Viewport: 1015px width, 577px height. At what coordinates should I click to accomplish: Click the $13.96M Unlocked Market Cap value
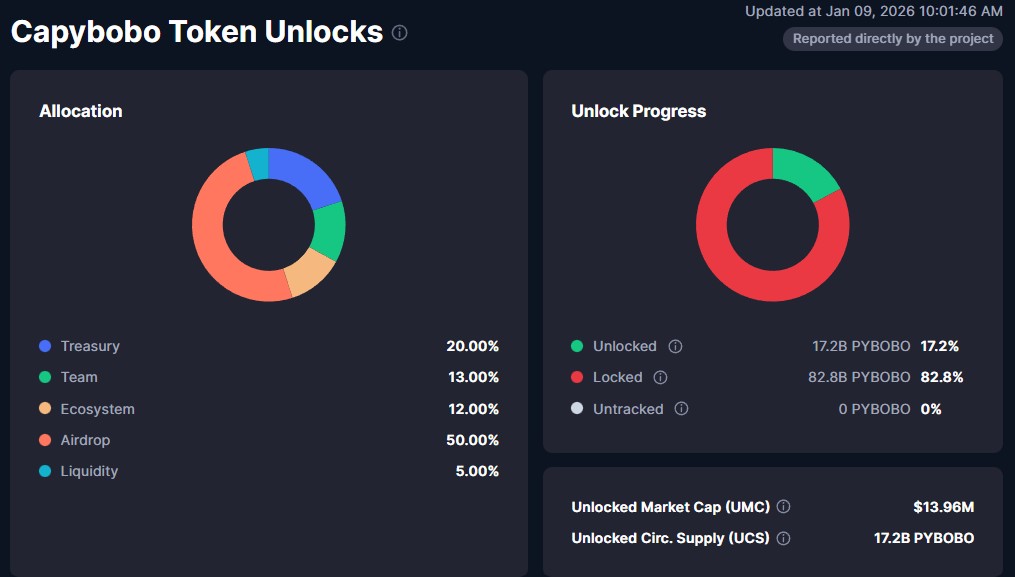943,507
